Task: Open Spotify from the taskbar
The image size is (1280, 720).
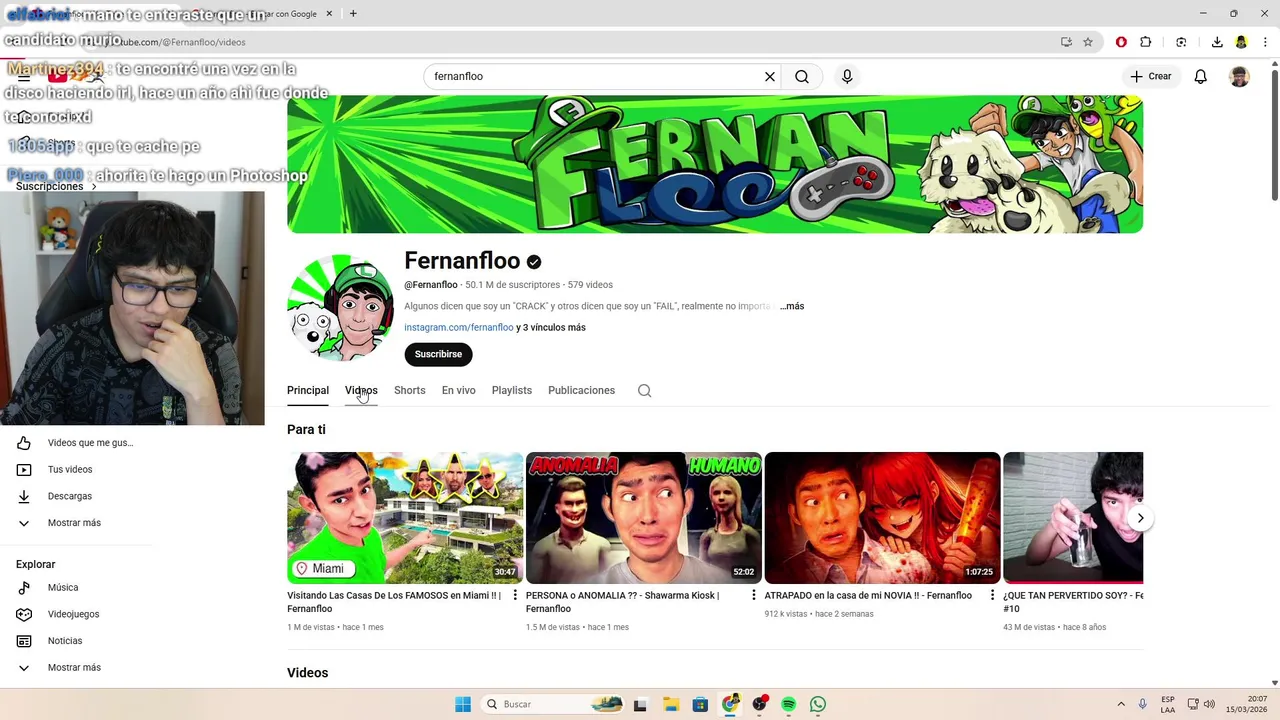Action: point(789,704)
